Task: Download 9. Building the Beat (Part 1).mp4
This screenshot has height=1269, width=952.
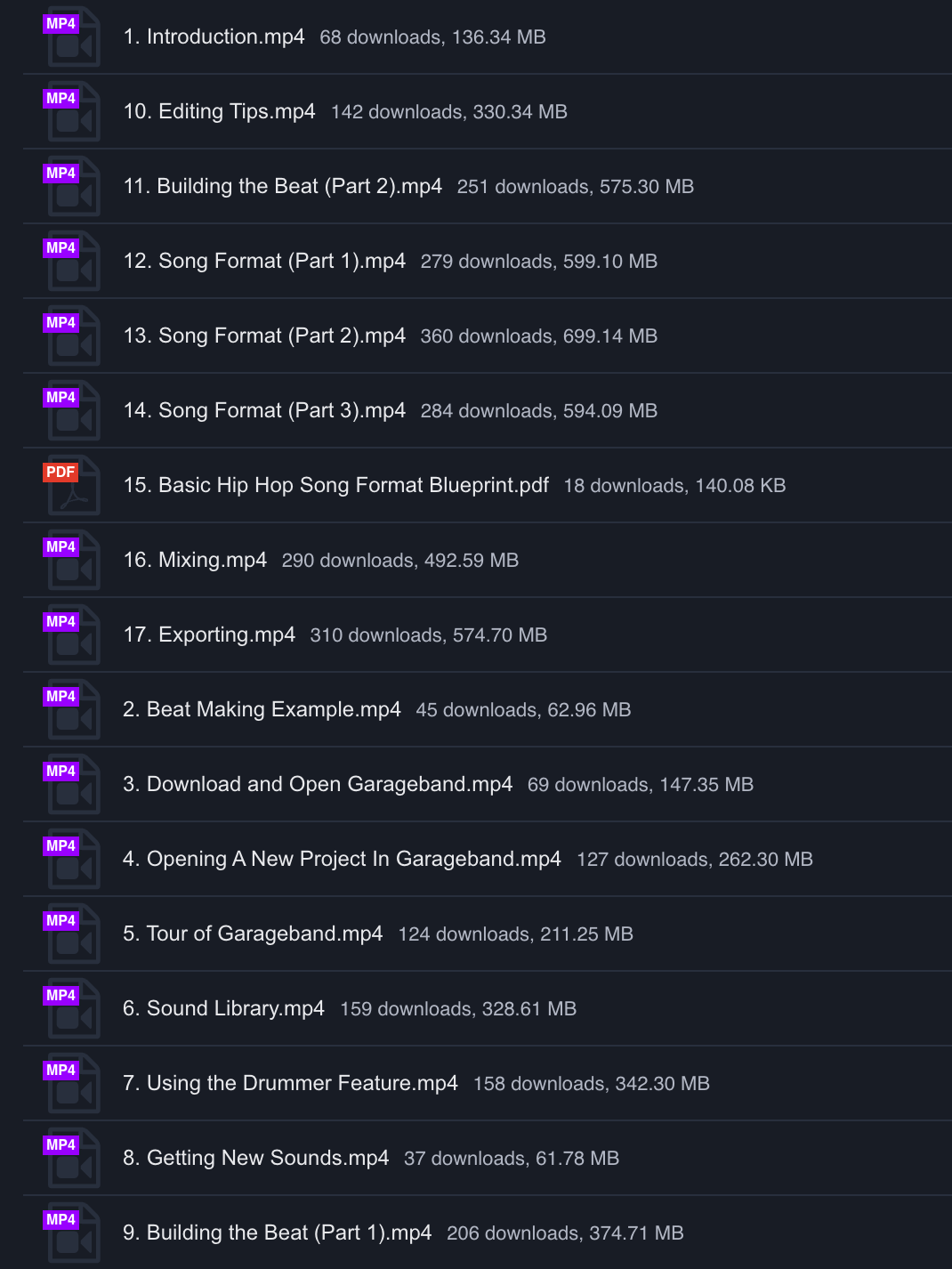Action: click(x=277, y=1233)
